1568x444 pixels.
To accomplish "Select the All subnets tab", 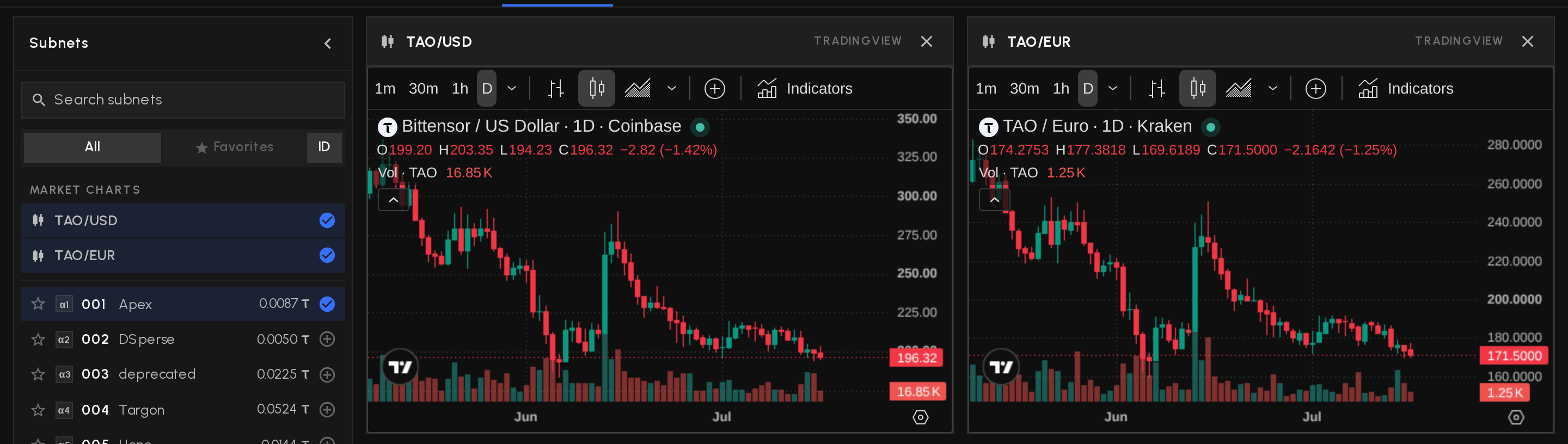I will pos(93,147).
